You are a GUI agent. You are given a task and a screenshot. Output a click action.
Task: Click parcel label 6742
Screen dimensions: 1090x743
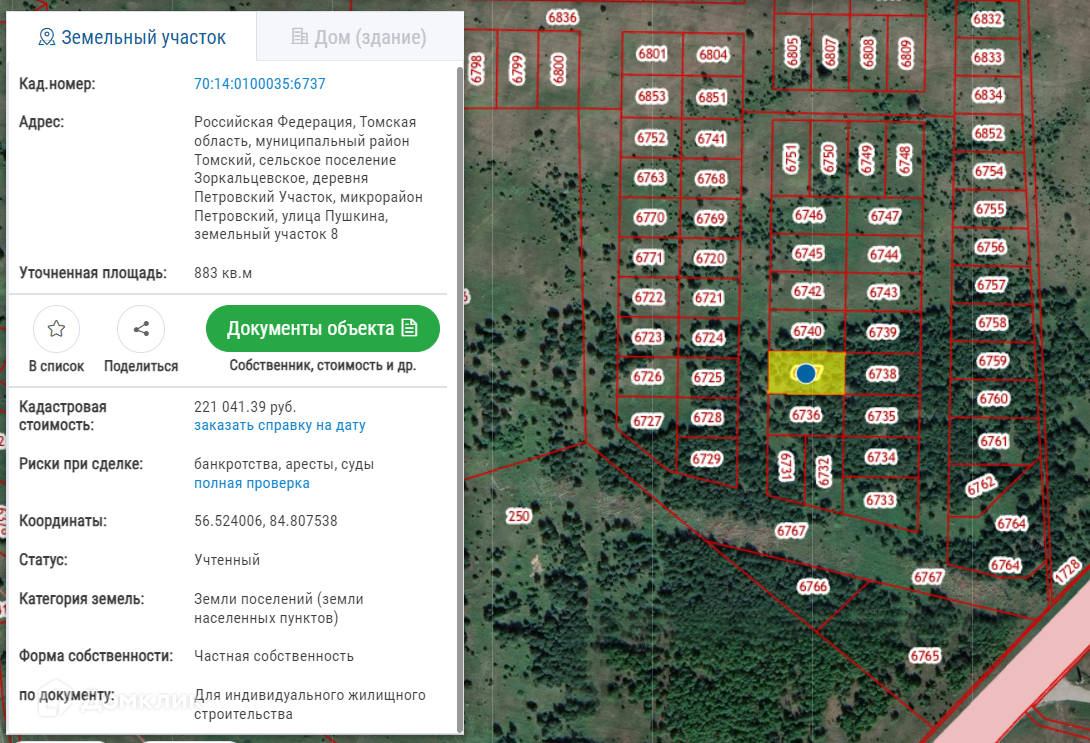[808, 291]
